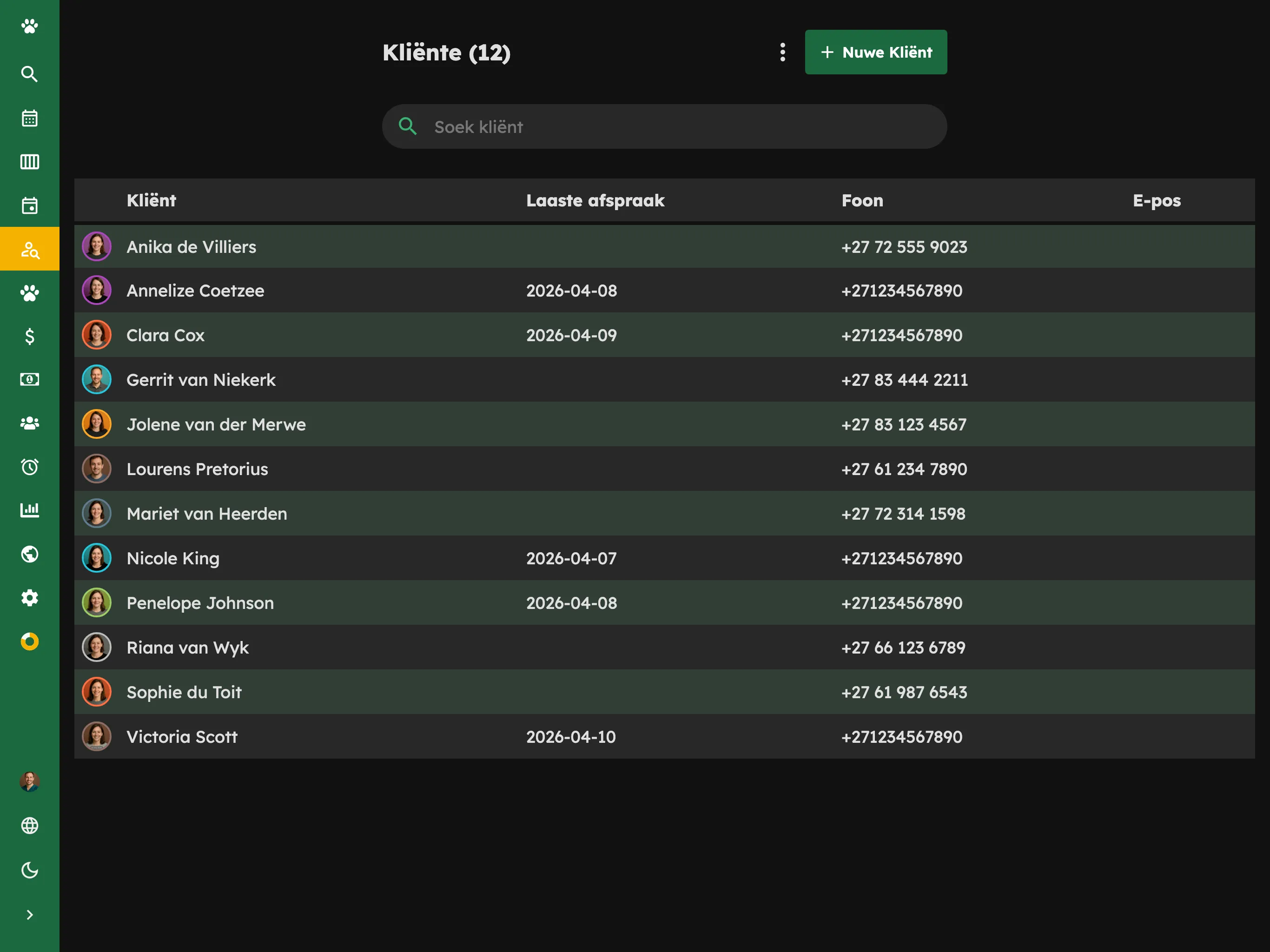Click Nicole King's appointment date 2026-04-07

[571, 559]
